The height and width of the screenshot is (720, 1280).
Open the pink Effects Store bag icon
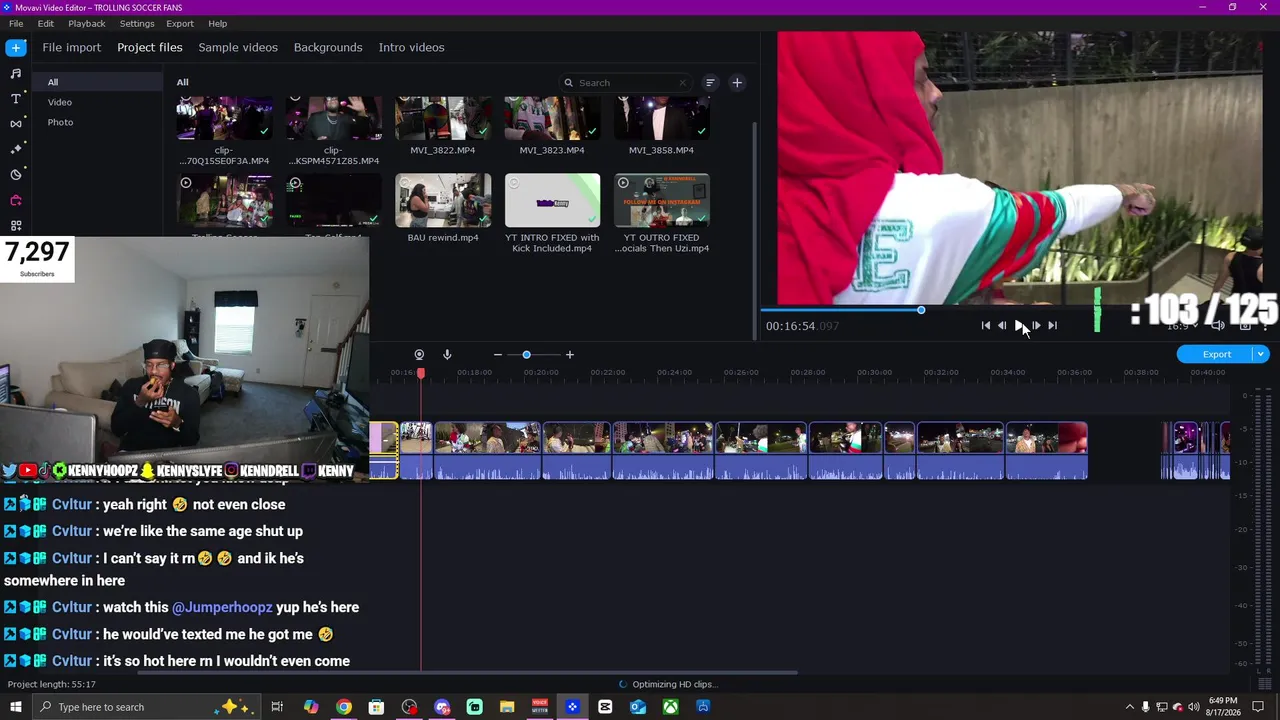(16, 200)
